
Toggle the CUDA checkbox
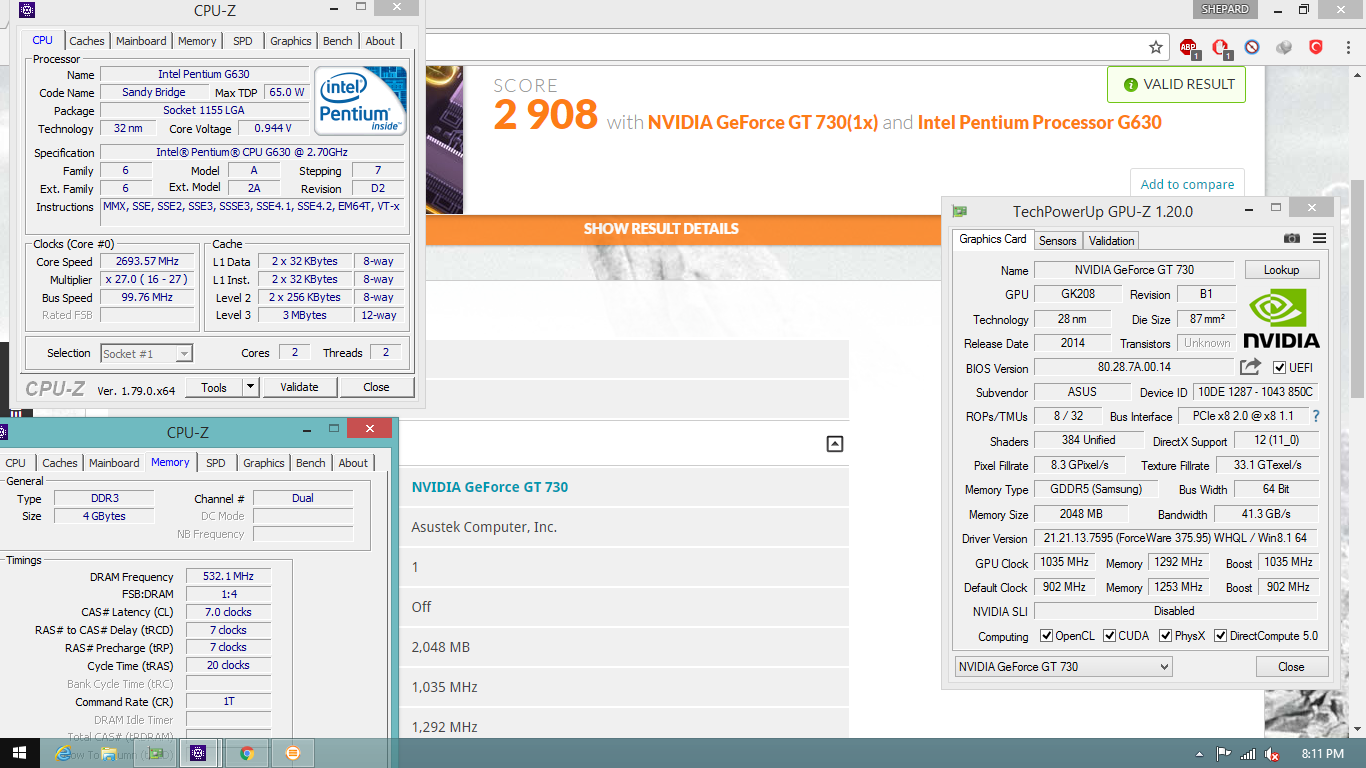click(x=1109, y=636)
